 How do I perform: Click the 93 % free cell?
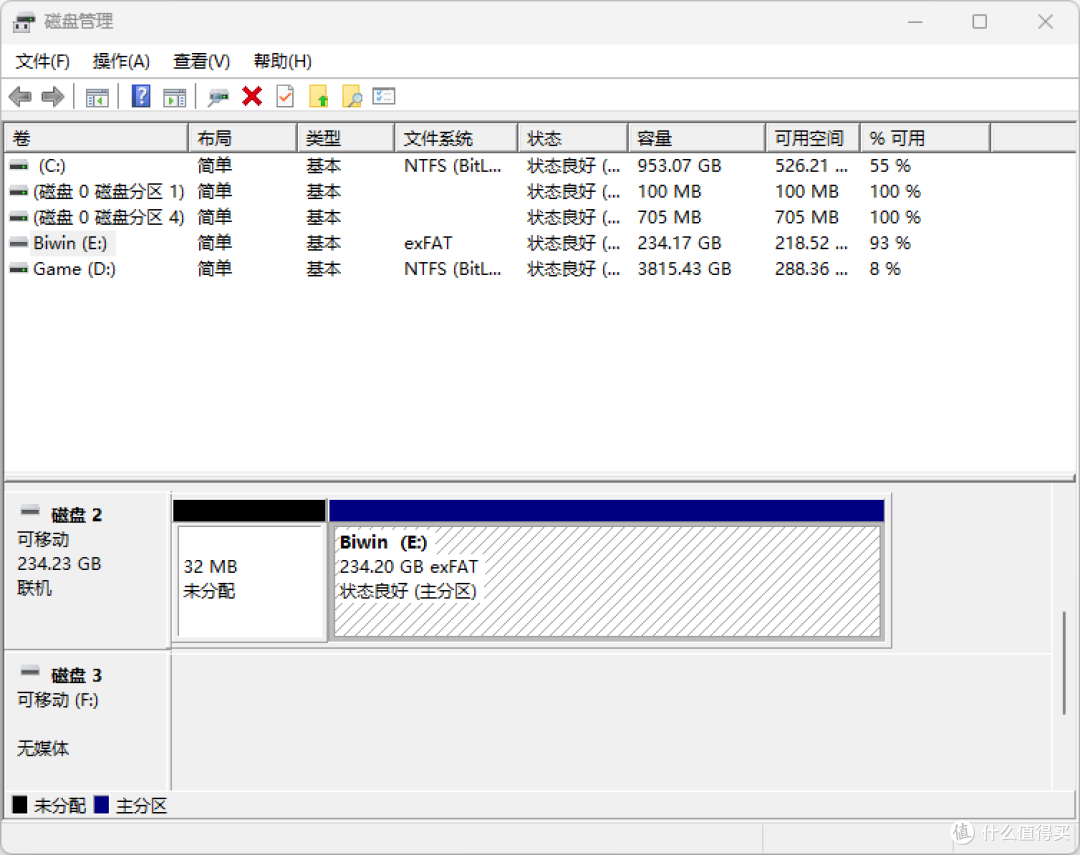890,243
